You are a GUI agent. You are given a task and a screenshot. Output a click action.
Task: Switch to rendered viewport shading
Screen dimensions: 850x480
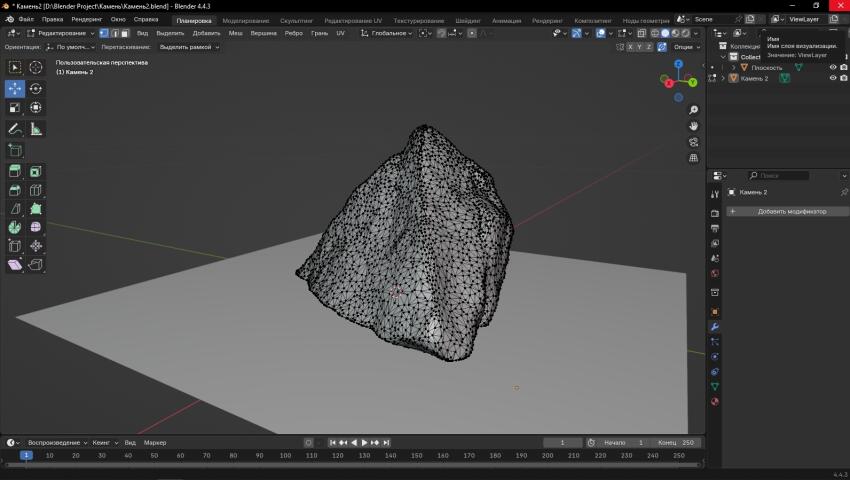click(x=686, y=33)
